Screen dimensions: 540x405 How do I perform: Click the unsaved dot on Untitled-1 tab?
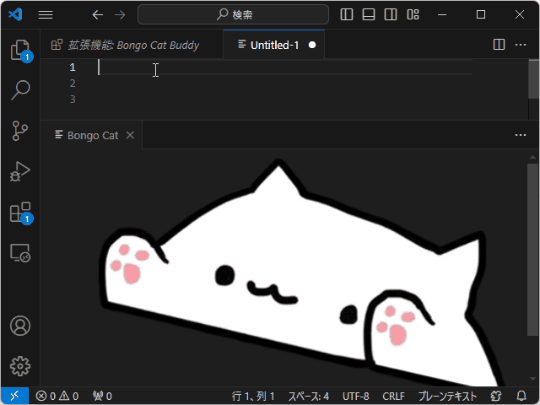tap(312, 45)
